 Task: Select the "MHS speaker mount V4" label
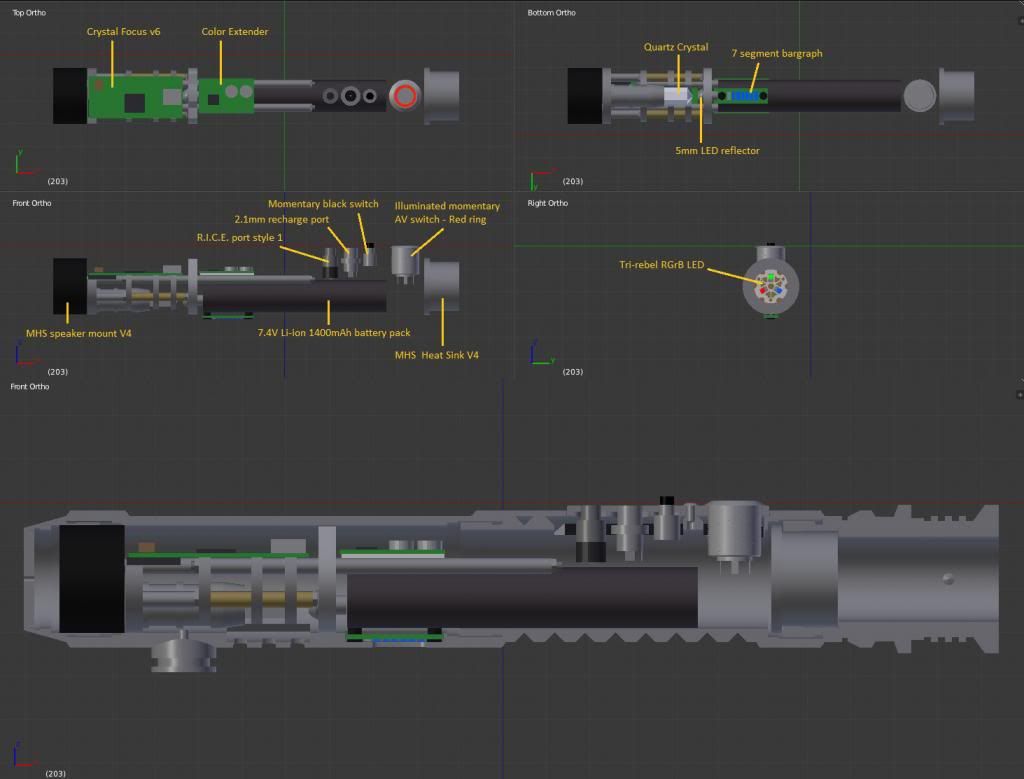[x=78, y=333]
